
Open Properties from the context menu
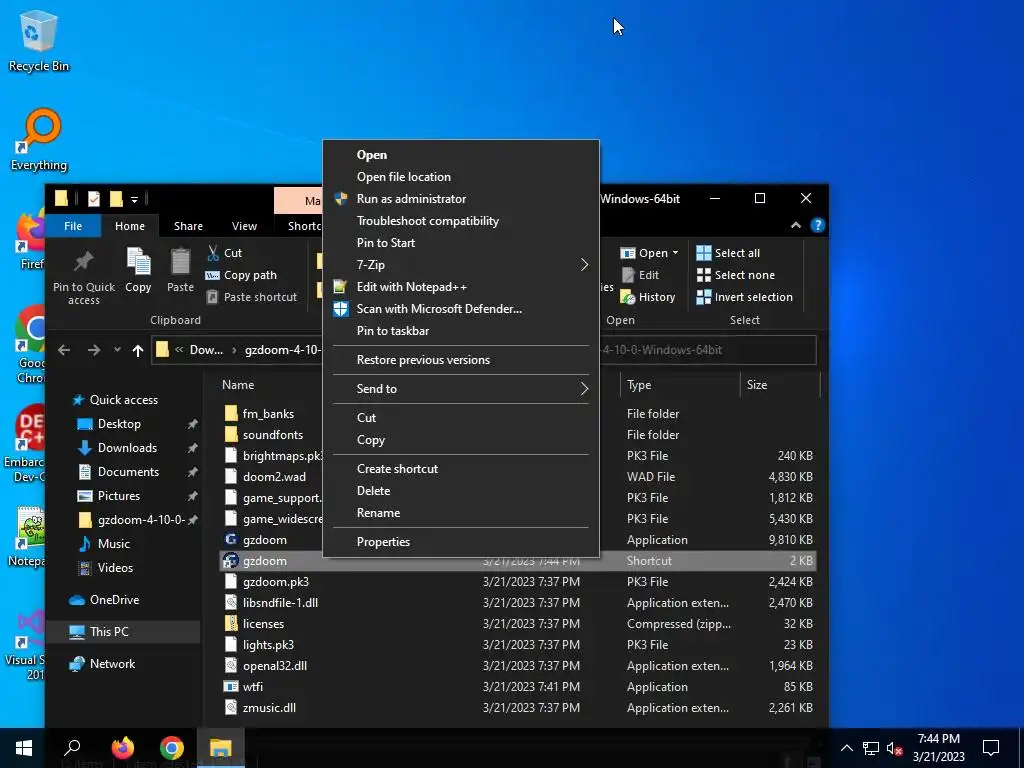(460, 541)
